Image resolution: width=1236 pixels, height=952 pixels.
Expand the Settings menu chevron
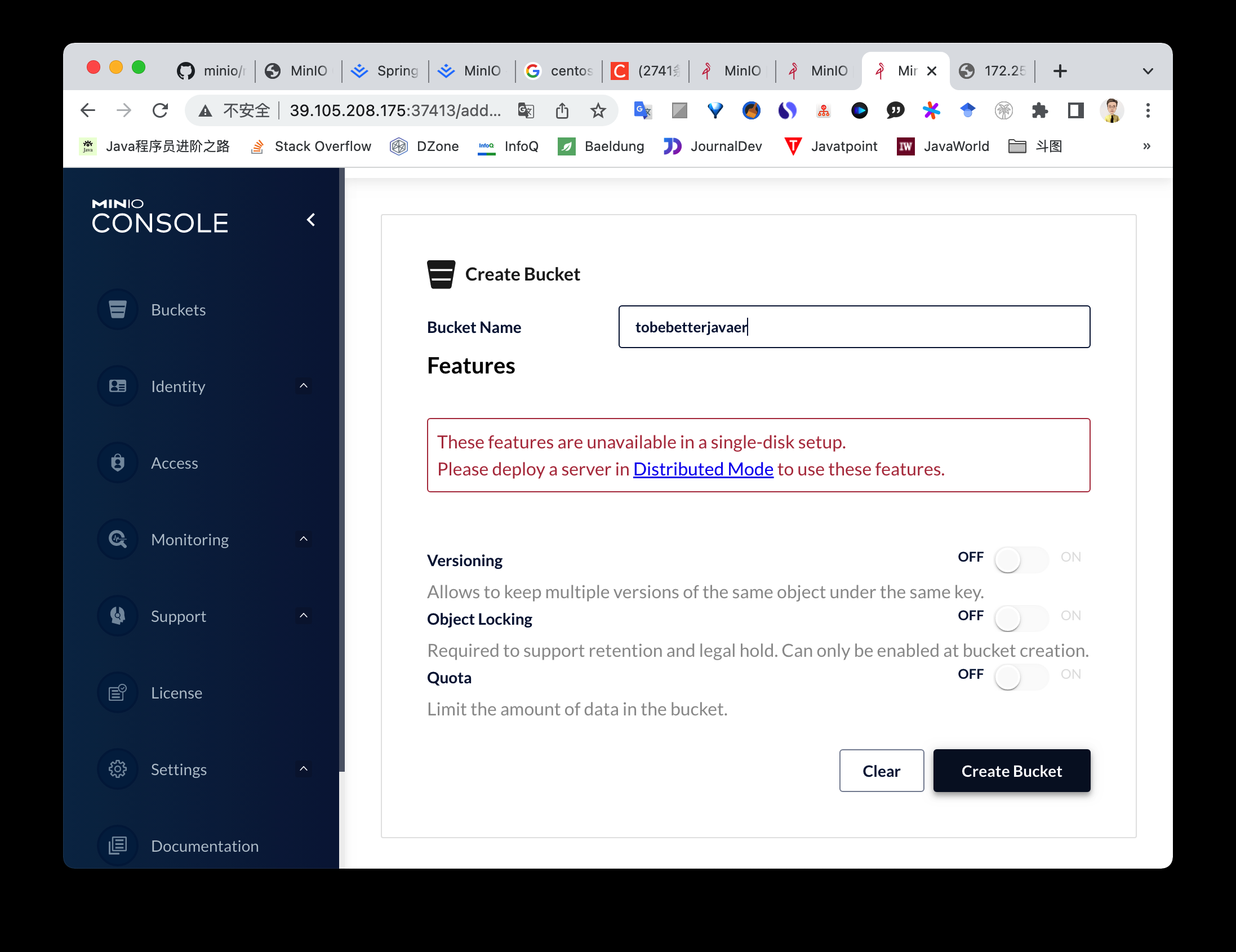pos(303,768)
